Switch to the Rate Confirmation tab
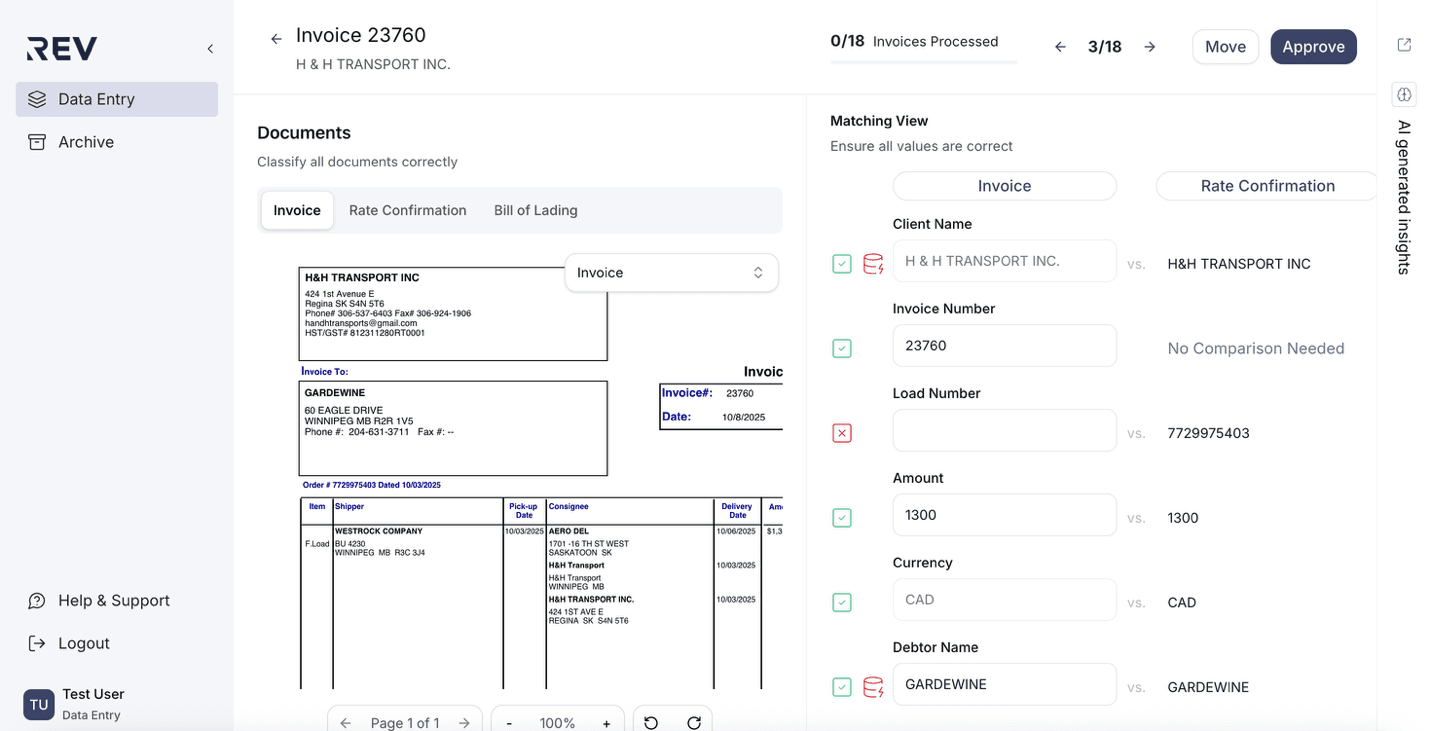The width and height of the screenshot is (1431, 731). 407,210
